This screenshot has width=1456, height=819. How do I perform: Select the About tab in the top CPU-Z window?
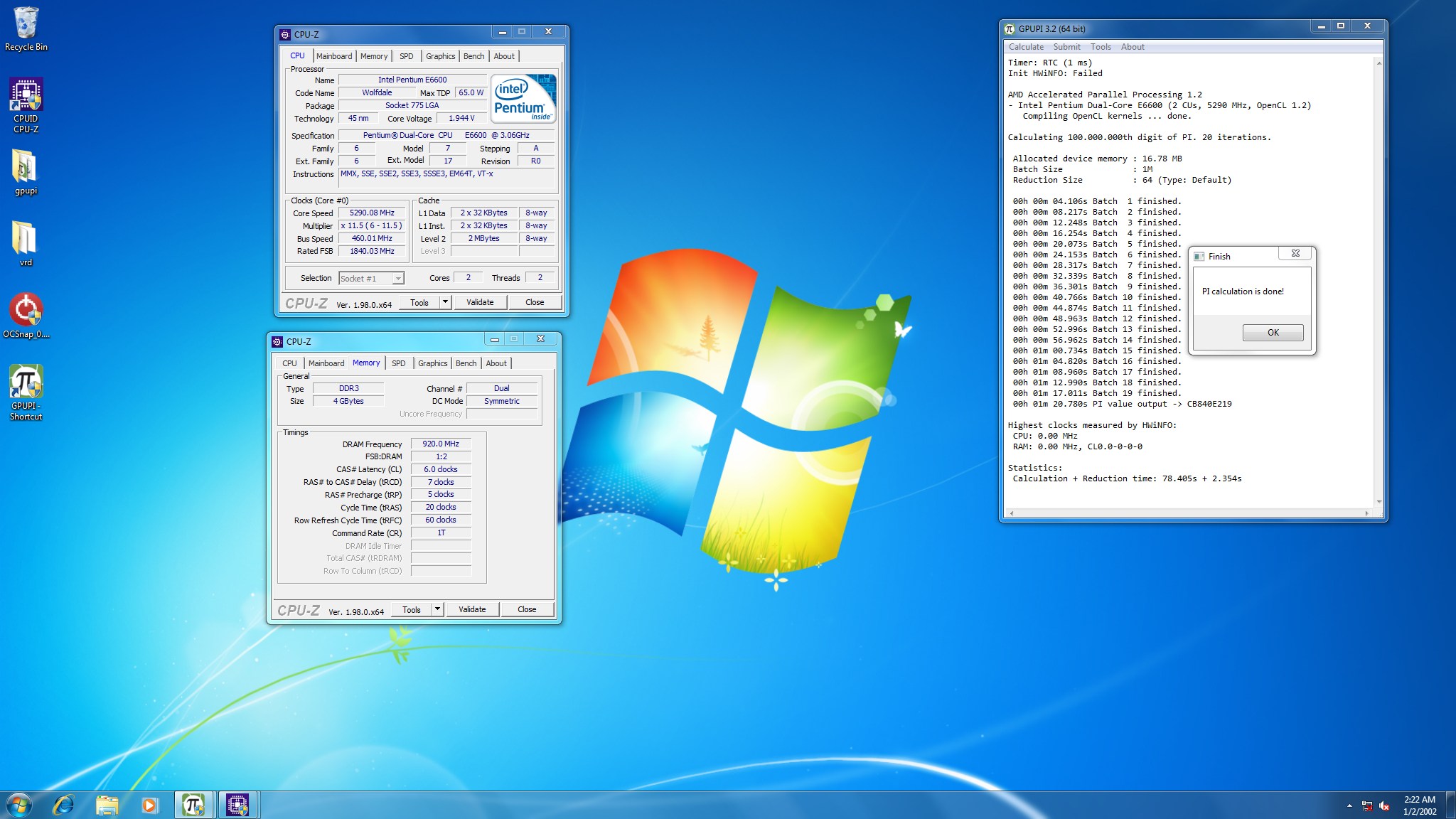pyautogui.click(x=504, y=56)
